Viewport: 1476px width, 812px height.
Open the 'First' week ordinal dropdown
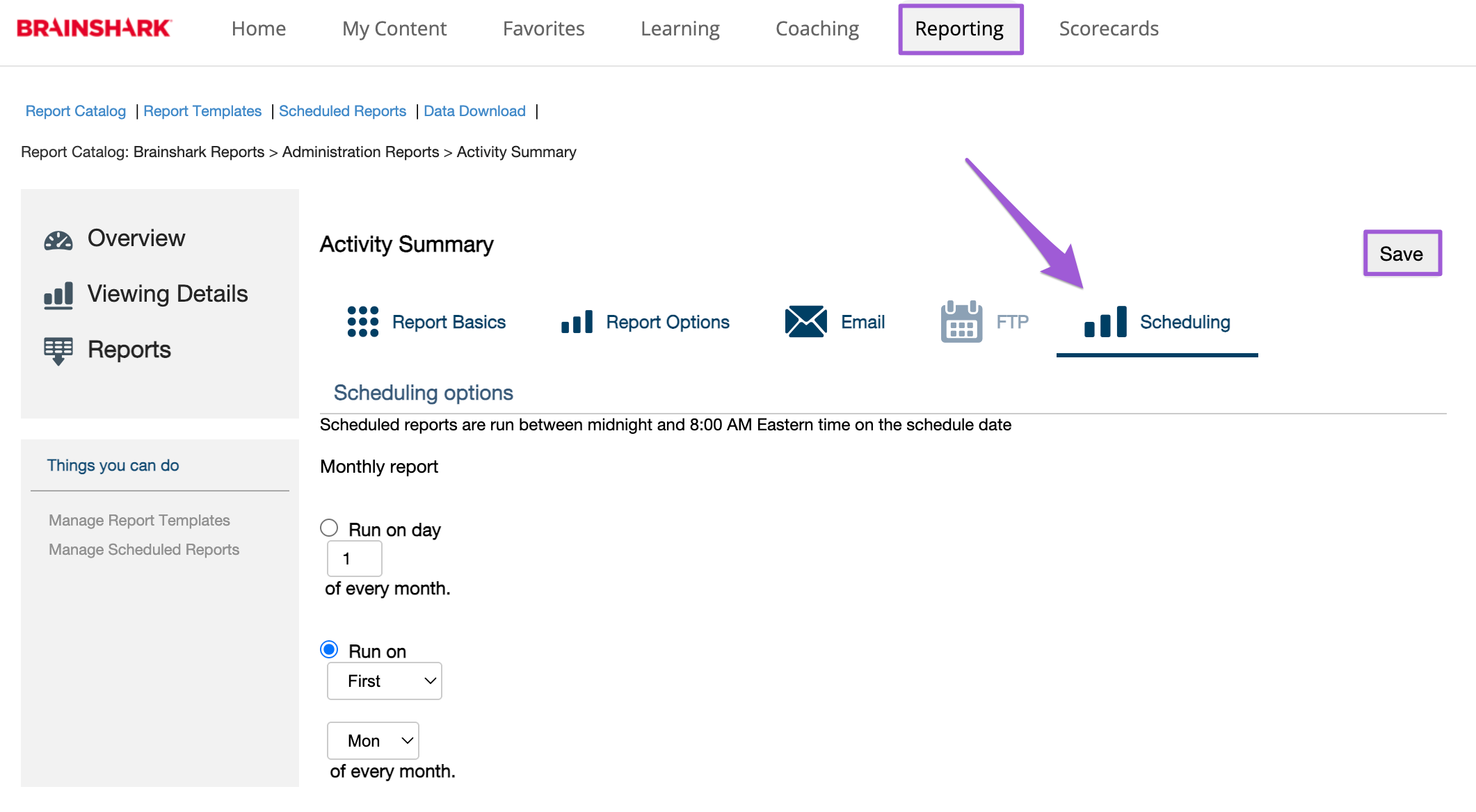point(385,681)
